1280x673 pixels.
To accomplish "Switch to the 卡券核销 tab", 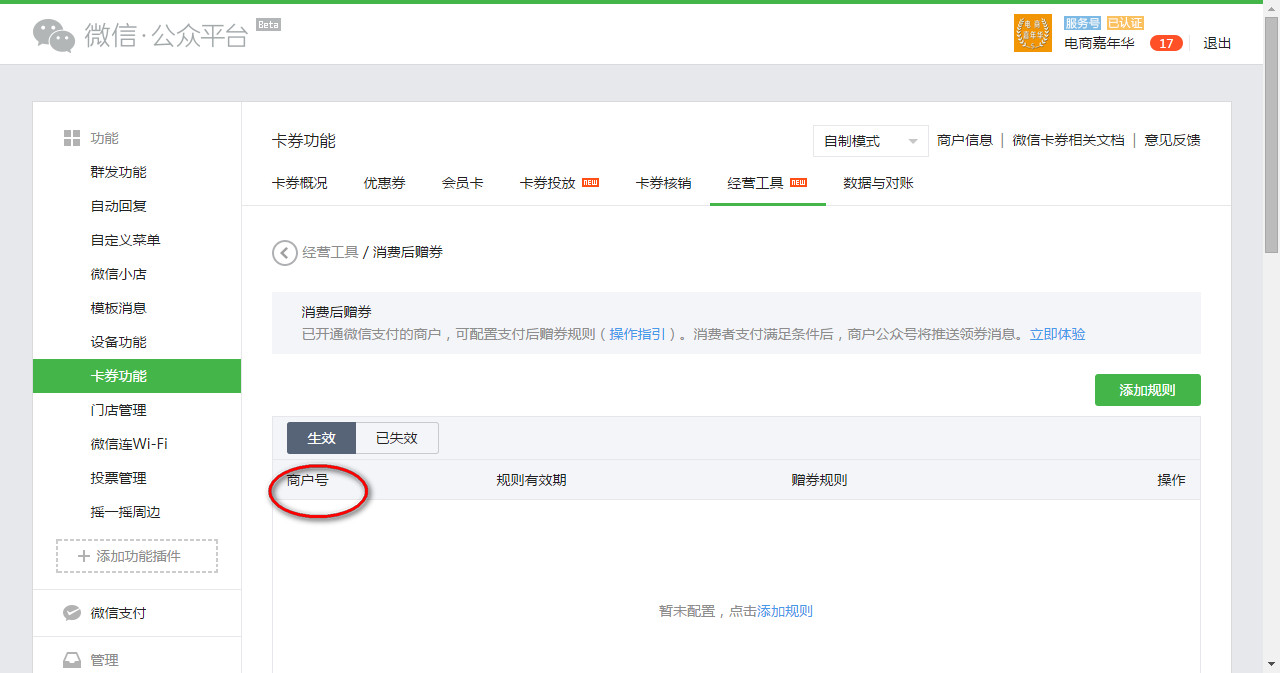I will [663, 183].
